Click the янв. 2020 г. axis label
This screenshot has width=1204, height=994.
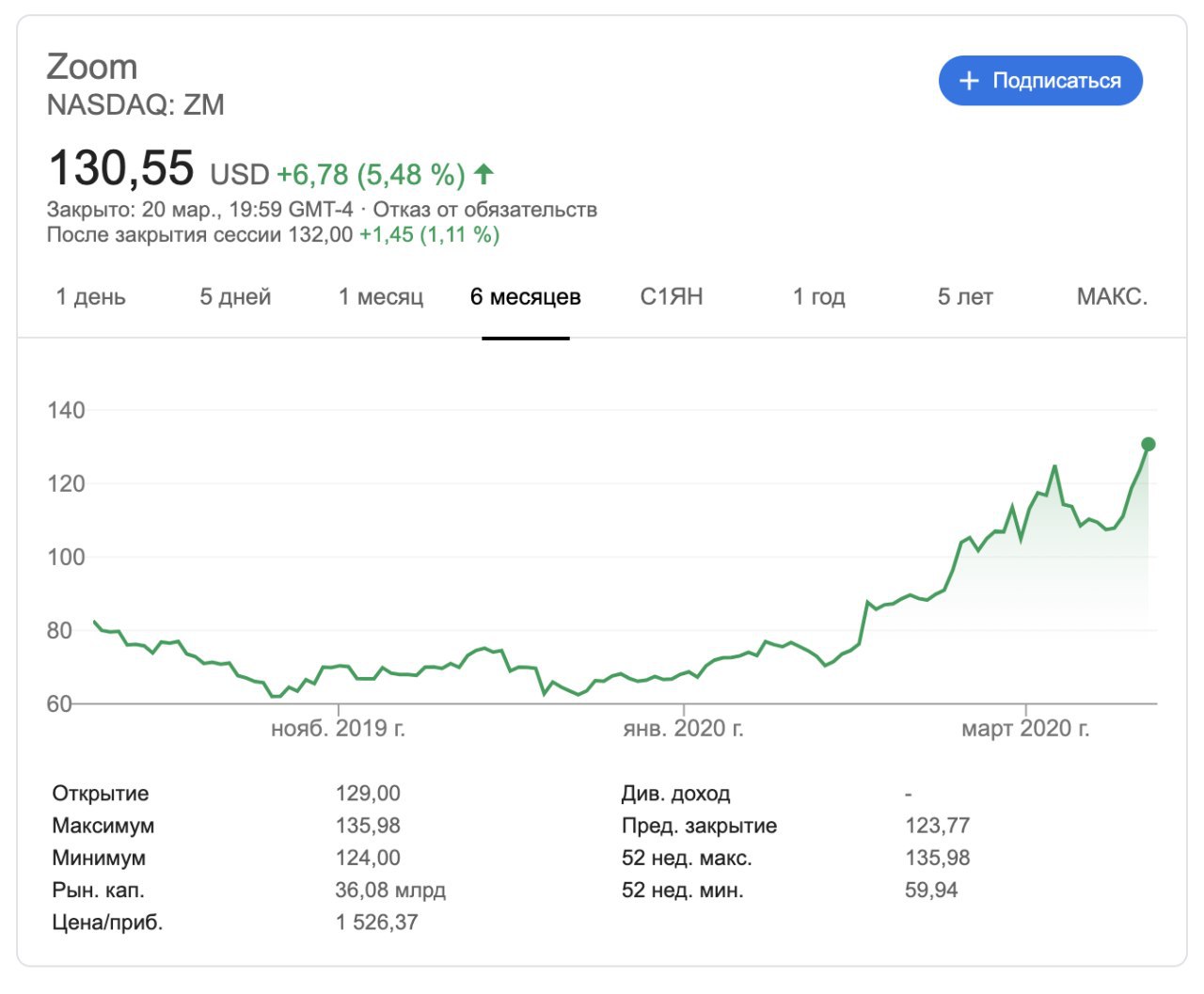[684, 729]
